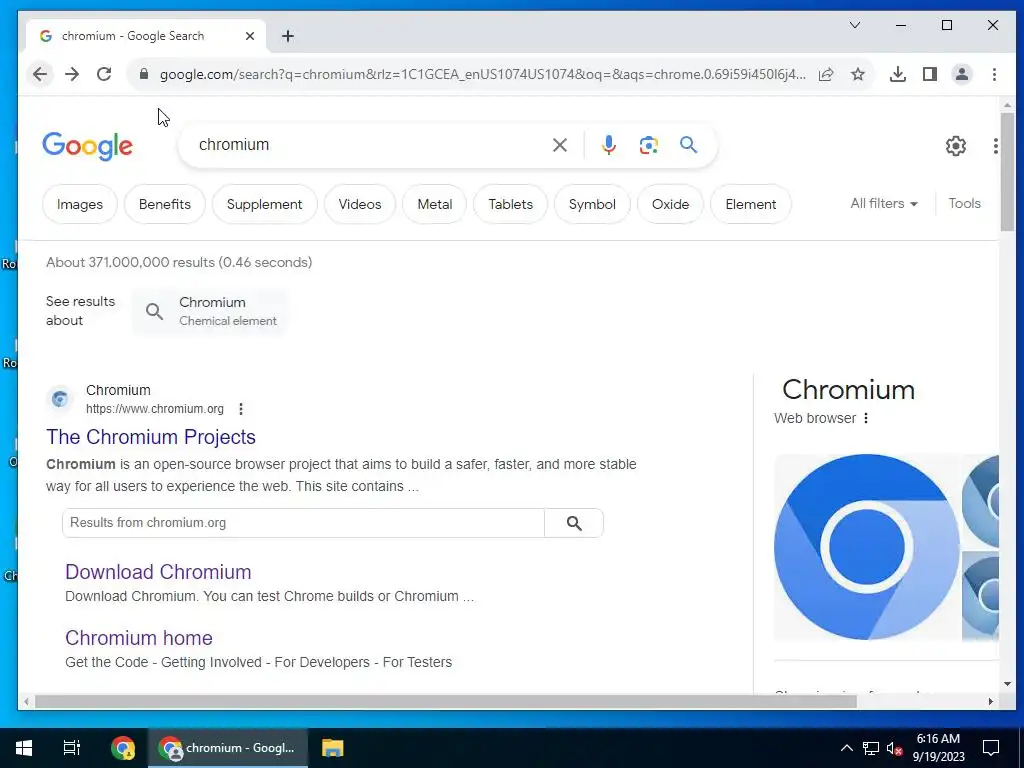Open the large Chromium logo image
Viewport: 1024px width, 768px height.
click(x=867, y=547)
